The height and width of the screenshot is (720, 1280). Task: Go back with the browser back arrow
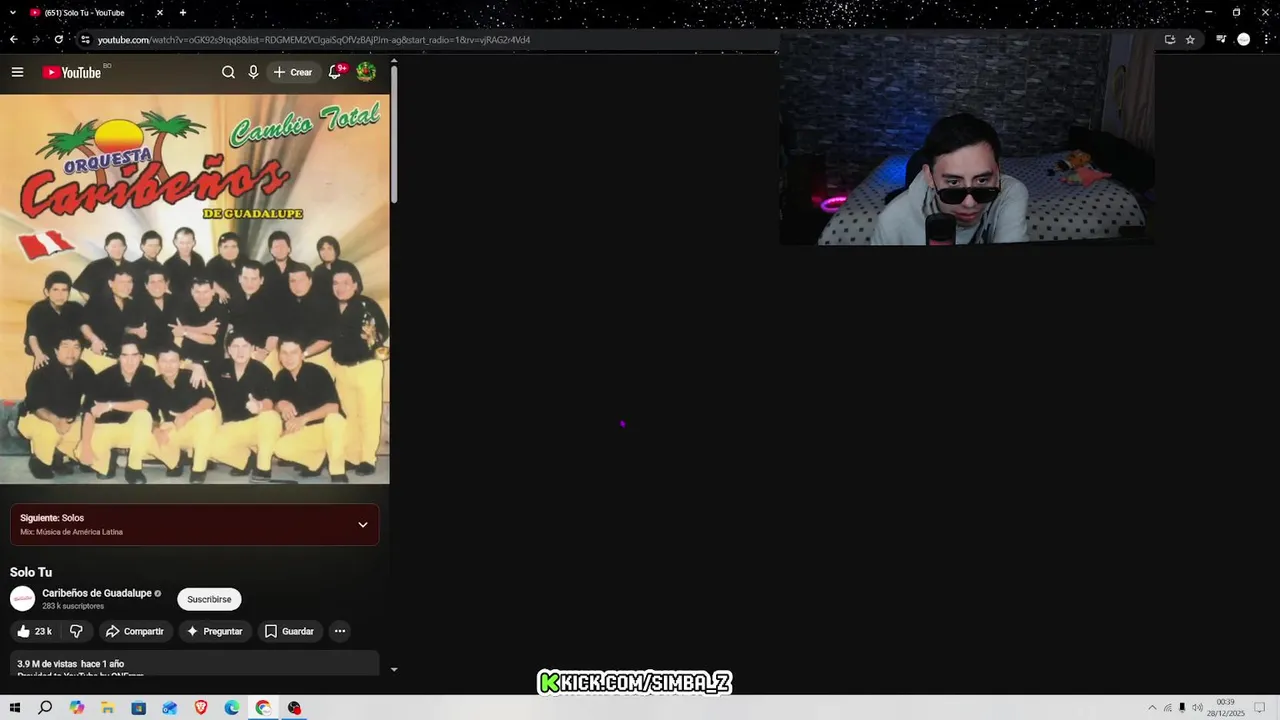click(x=13, y=40)
